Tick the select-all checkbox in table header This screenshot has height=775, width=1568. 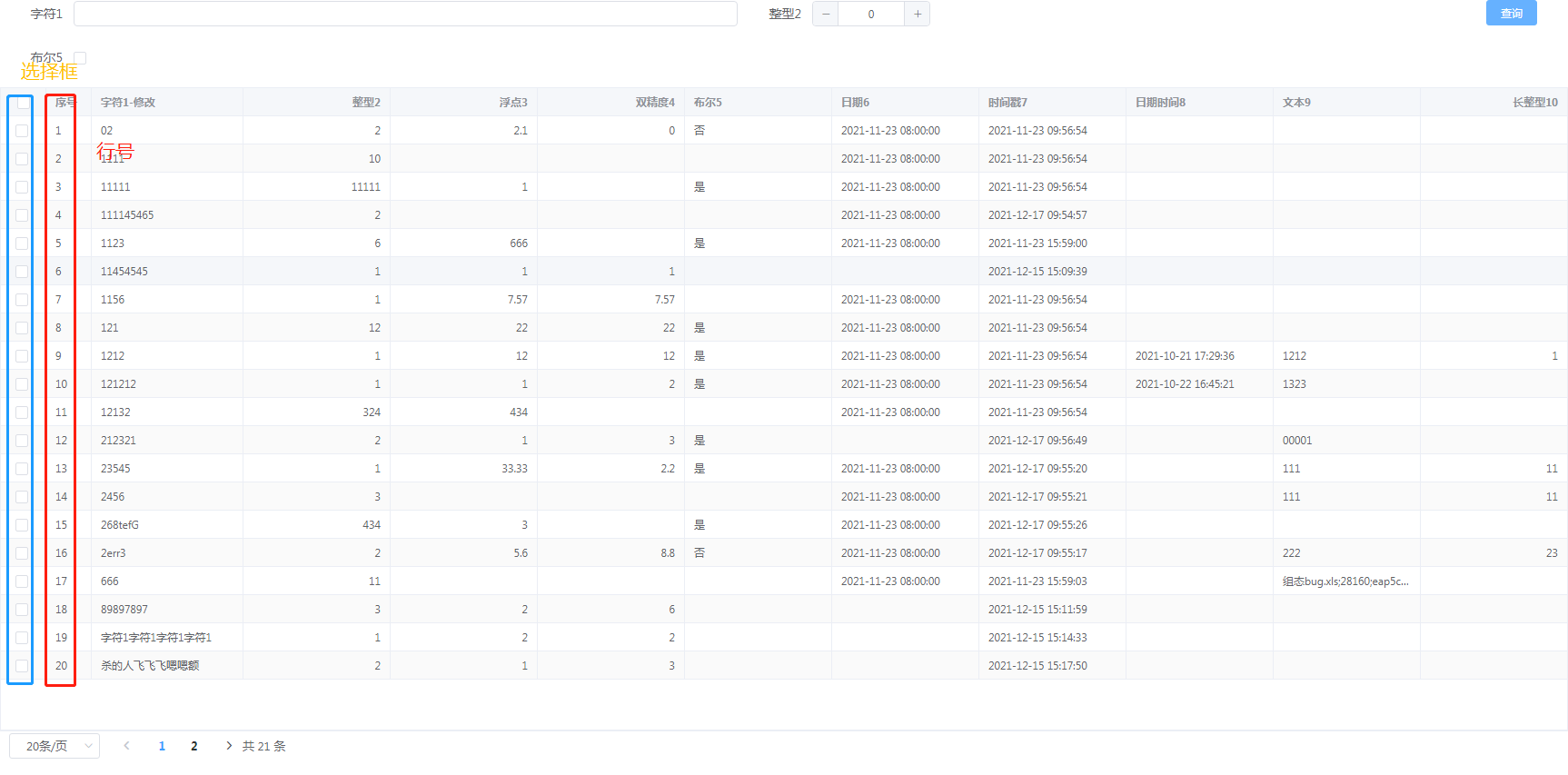click(x=23, y=103)
